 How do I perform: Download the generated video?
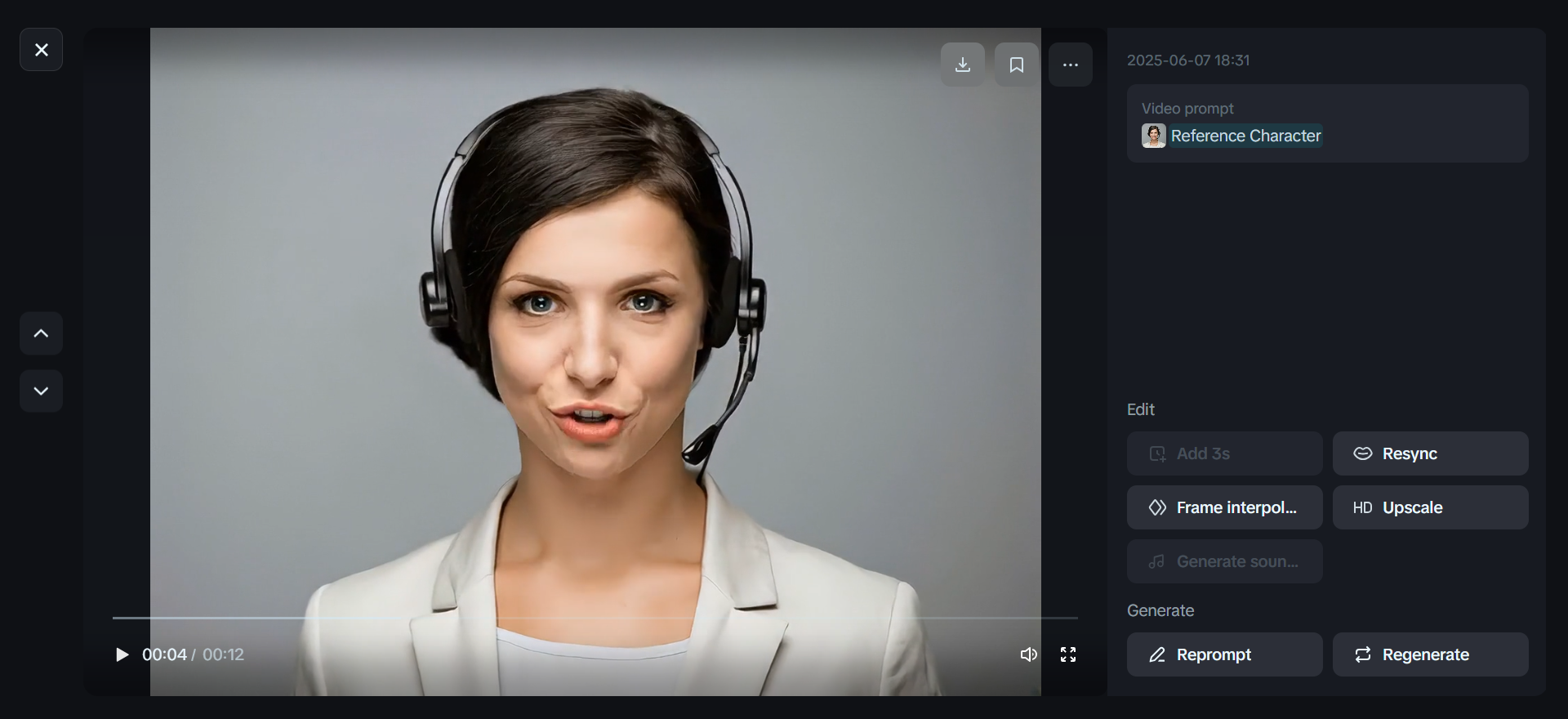coord(963,65)
